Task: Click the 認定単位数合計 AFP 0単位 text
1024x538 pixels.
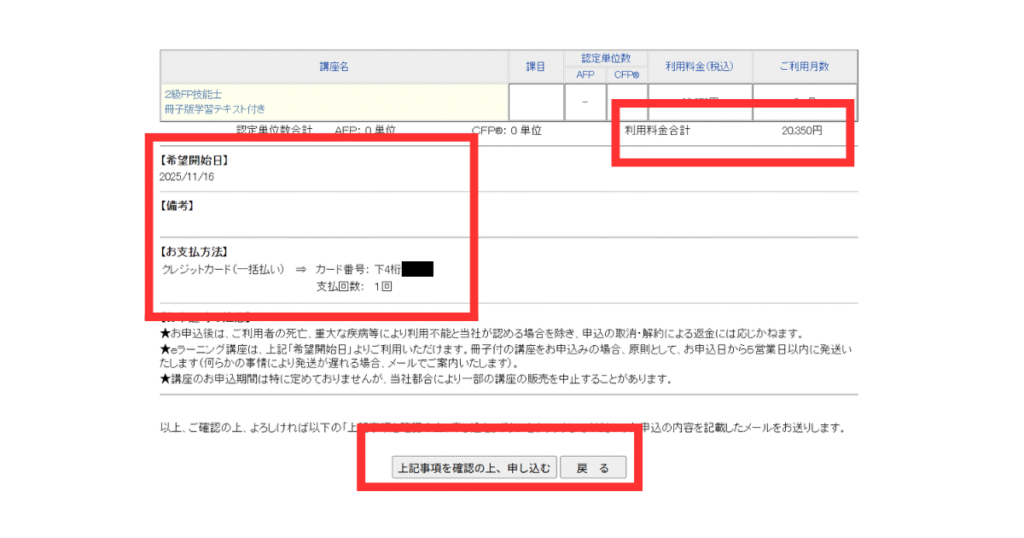Action: click(x=316, y=131)
